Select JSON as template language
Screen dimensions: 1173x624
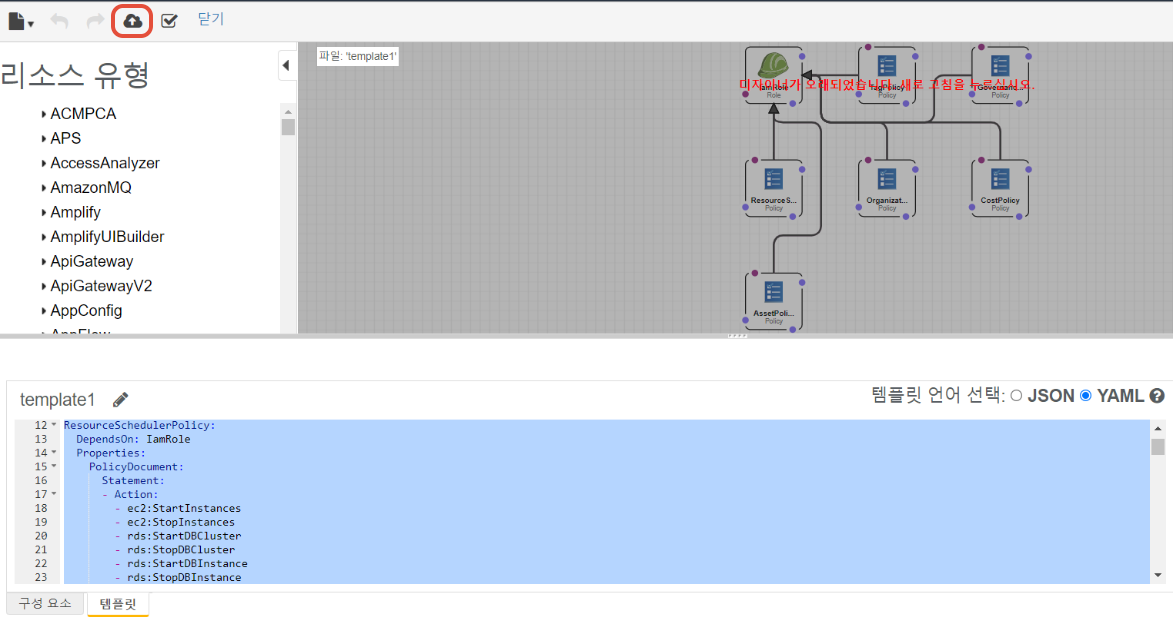point(1016,396)
